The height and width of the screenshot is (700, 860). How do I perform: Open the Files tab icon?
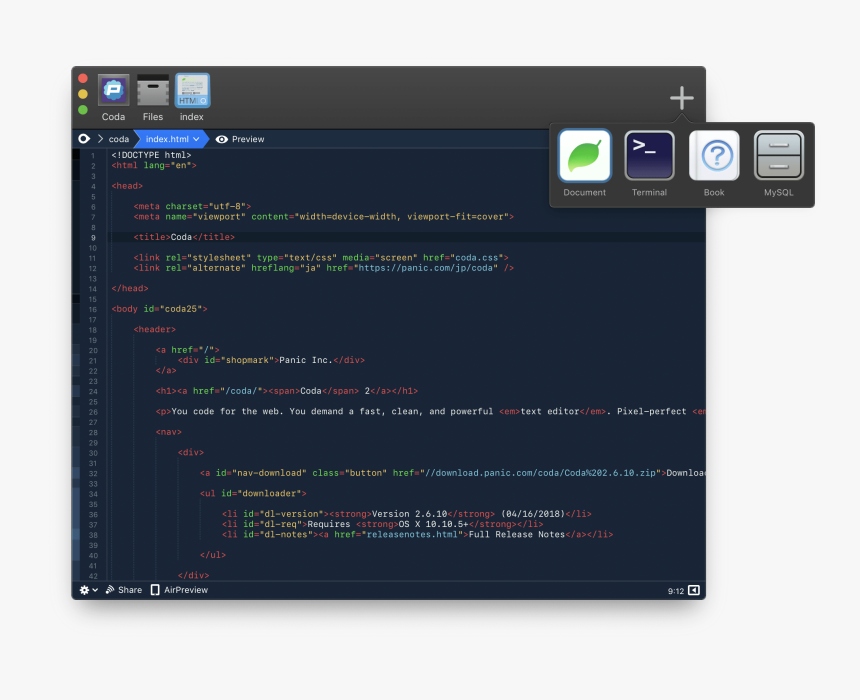tap(152, 90)
